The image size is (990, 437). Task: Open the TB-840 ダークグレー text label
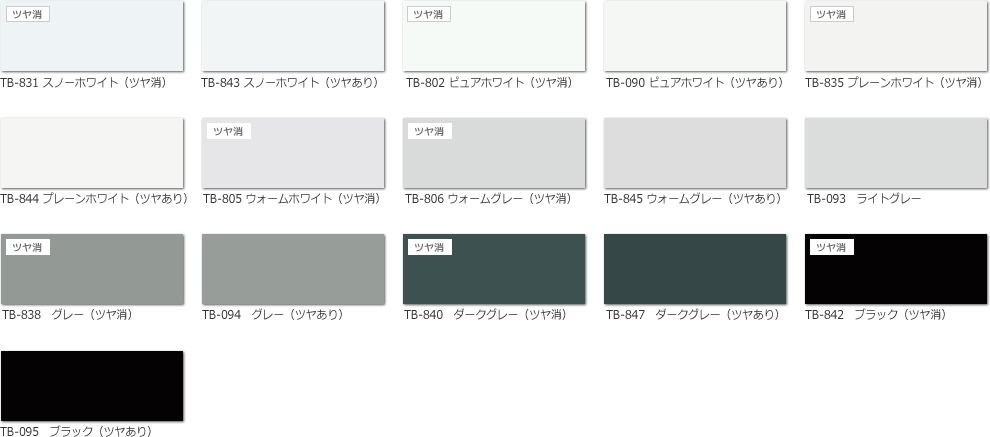coord(485,315)
